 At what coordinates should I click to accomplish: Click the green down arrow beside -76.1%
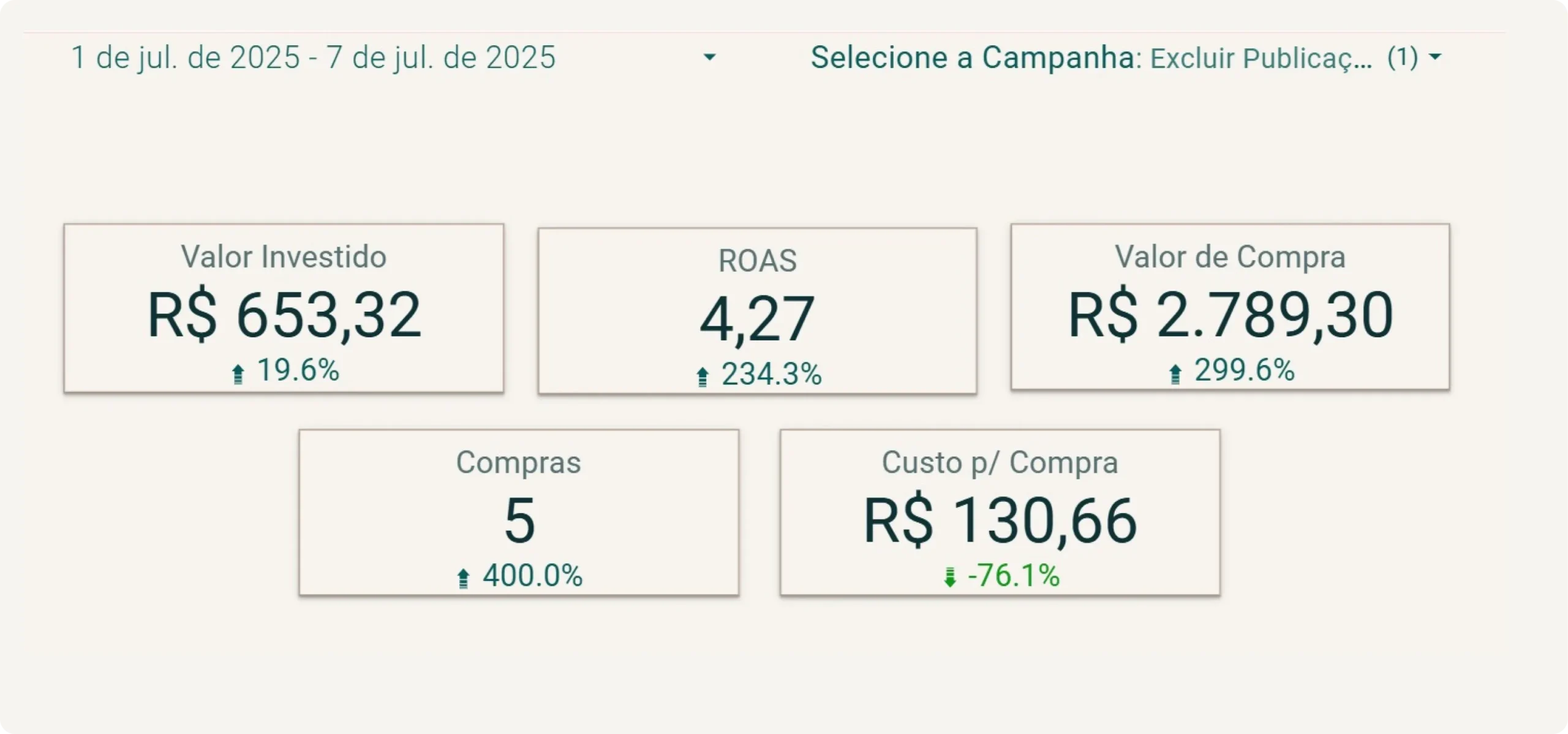[950, 577]
